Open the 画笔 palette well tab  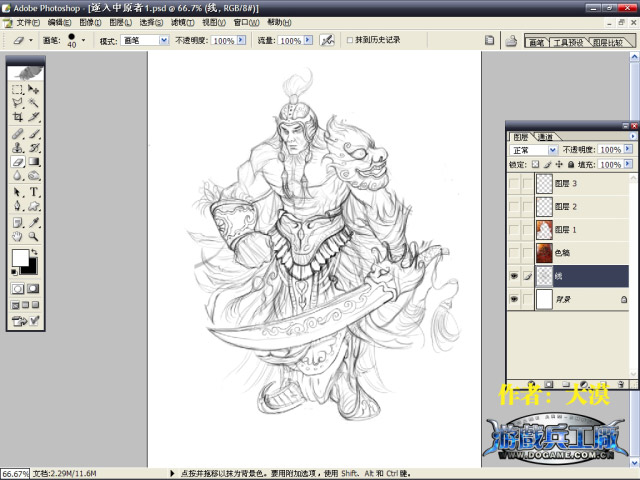(x=536, y=42)
